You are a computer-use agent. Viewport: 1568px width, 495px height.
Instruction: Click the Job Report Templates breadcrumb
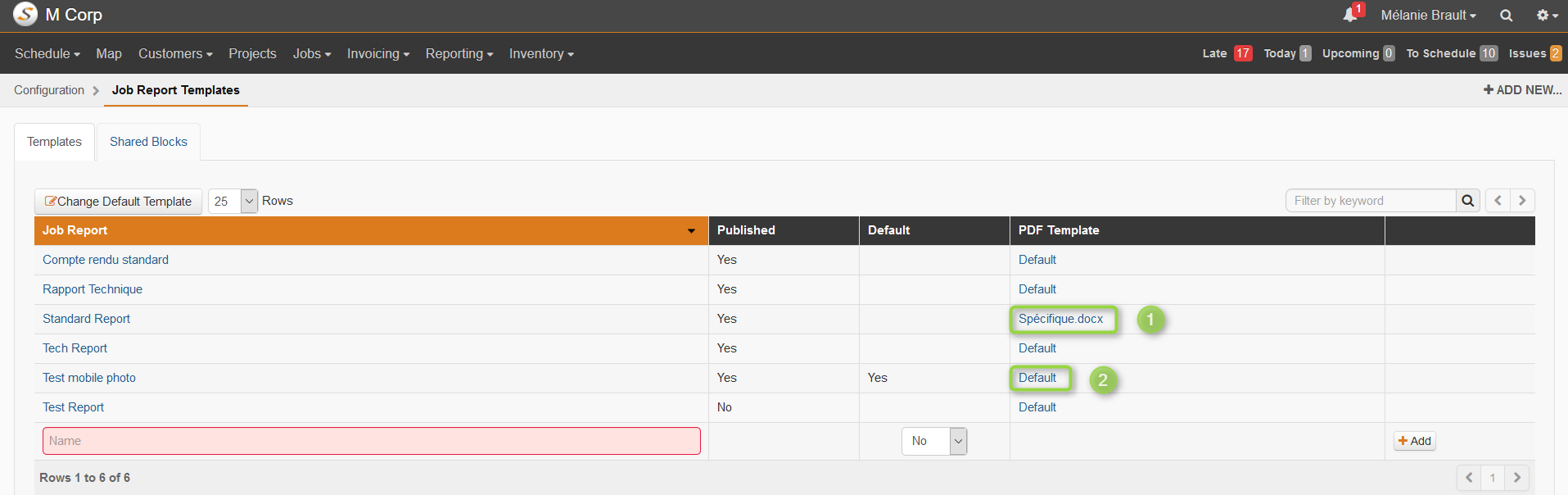tap(176, 90)
